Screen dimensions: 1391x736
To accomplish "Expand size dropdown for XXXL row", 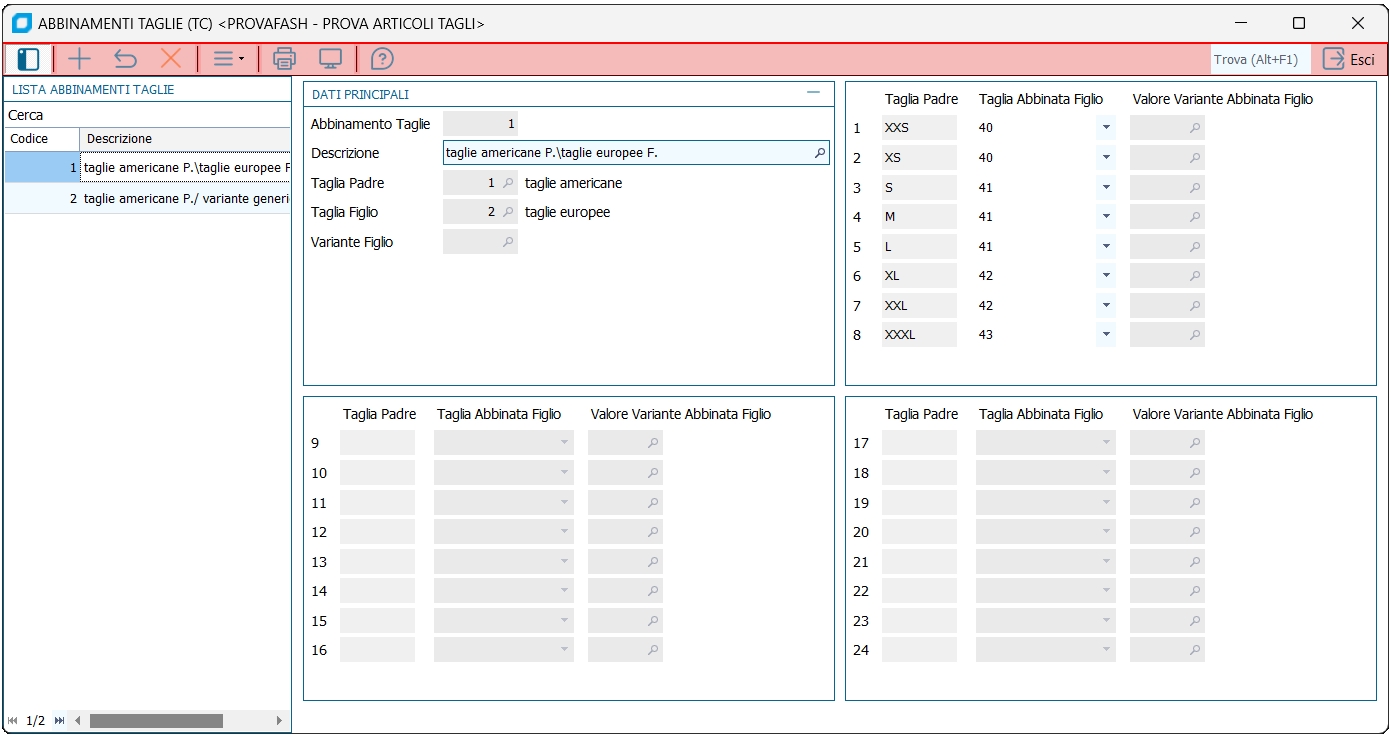I will 1105,335.
